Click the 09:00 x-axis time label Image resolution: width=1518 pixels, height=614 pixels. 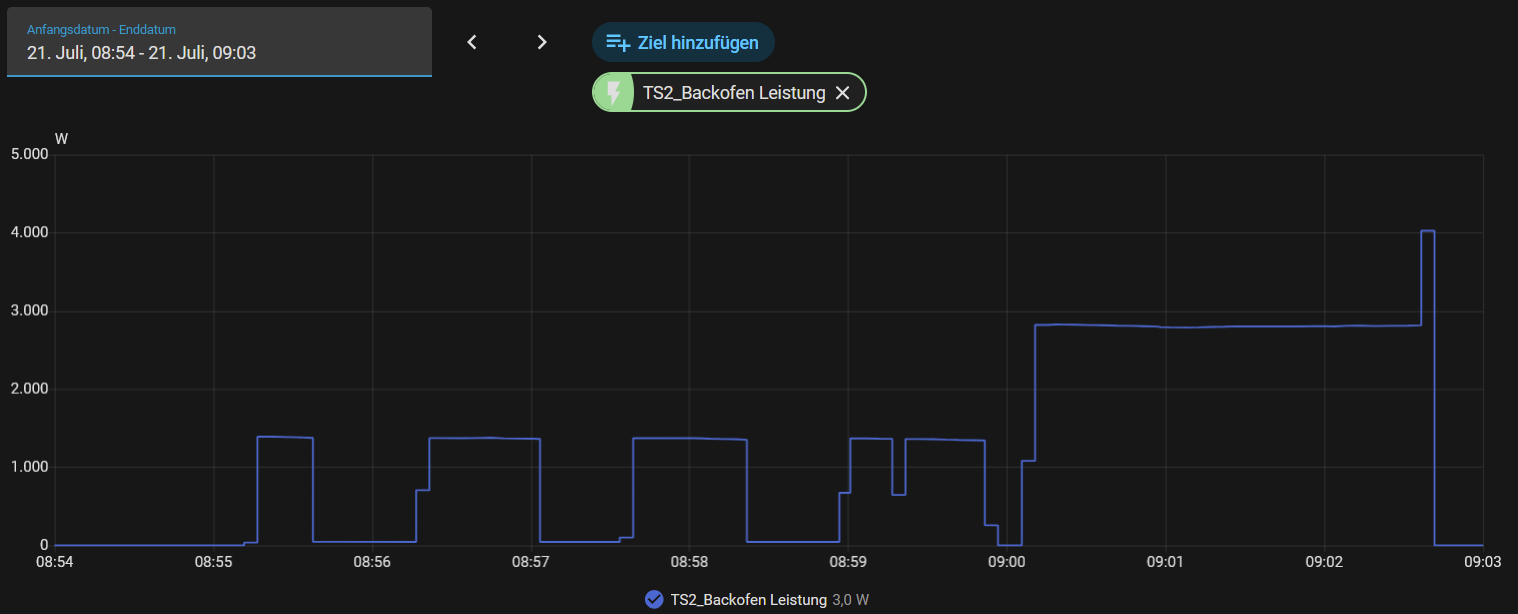(x=1006, y=563)
